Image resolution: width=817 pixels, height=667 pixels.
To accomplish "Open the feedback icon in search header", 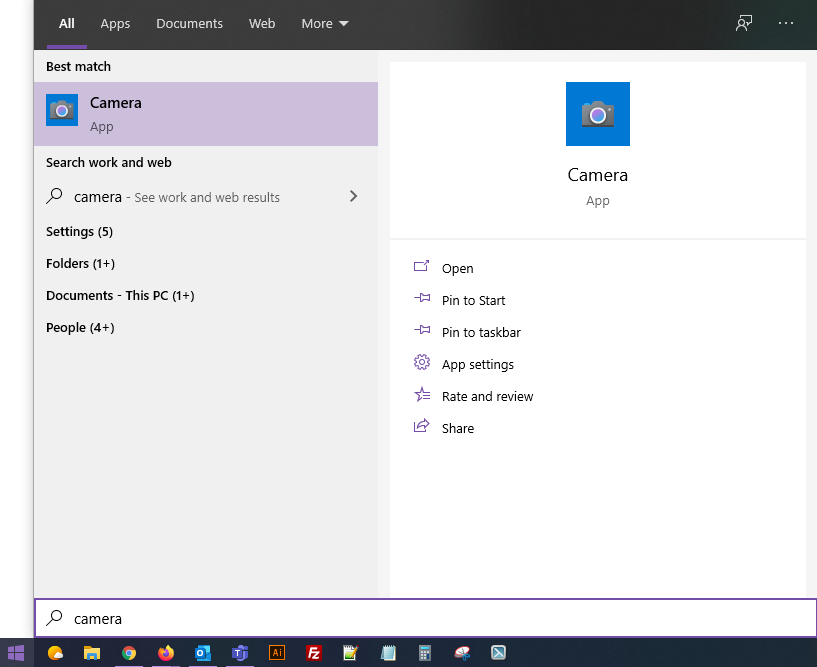I will tap(744, 23).
